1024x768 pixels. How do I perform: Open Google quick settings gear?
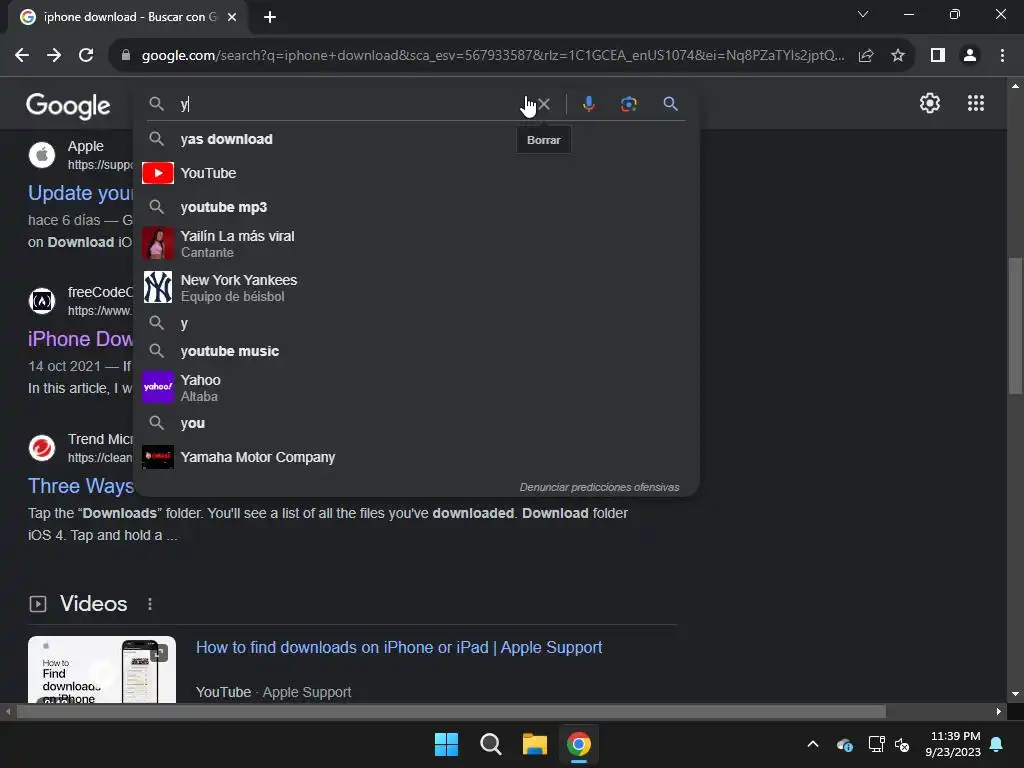coord(930,103)
